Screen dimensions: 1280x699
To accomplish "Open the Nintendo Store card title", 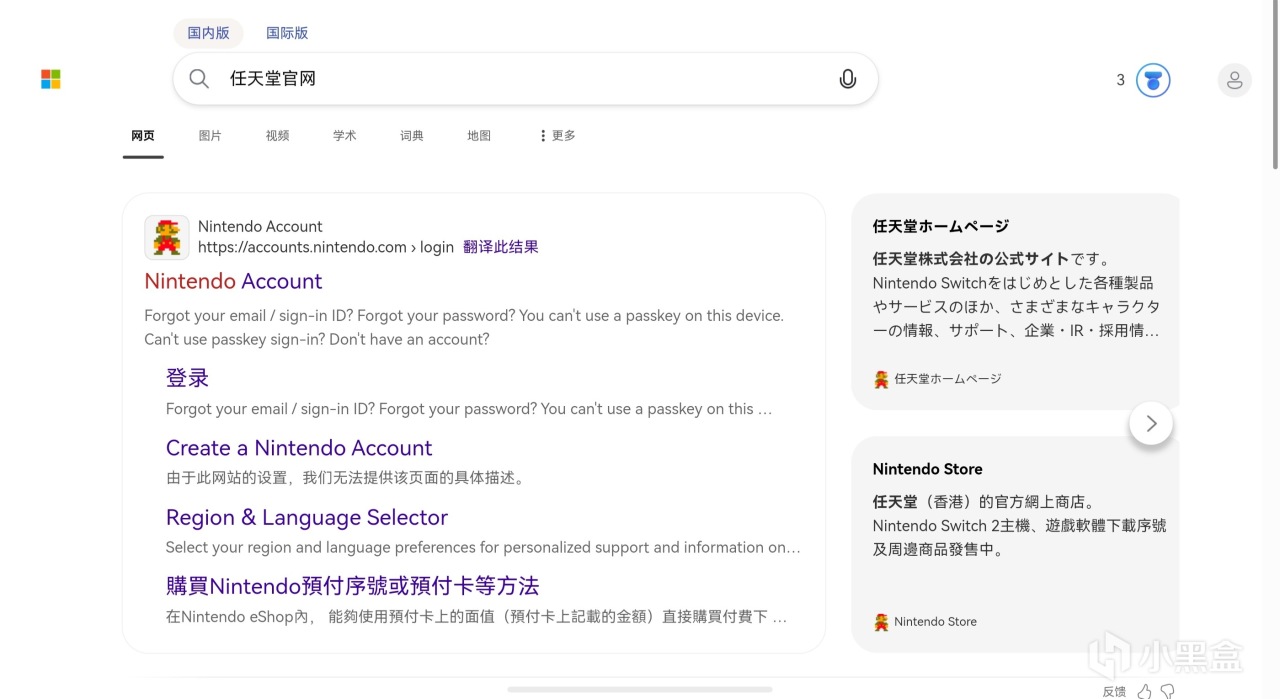I will point(927,469).
